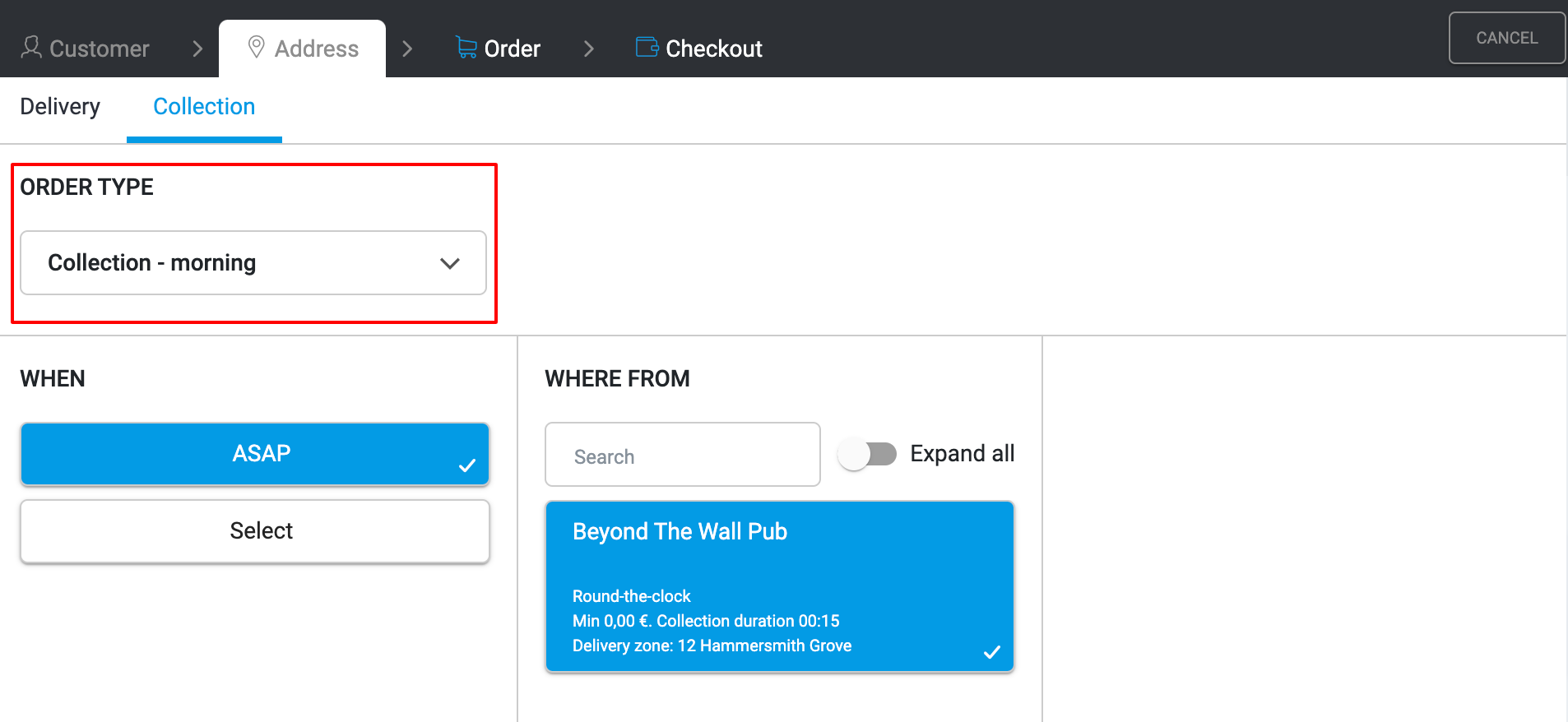
Task: Click the Order shopping cart icon
Action: [x=466, y=48]
